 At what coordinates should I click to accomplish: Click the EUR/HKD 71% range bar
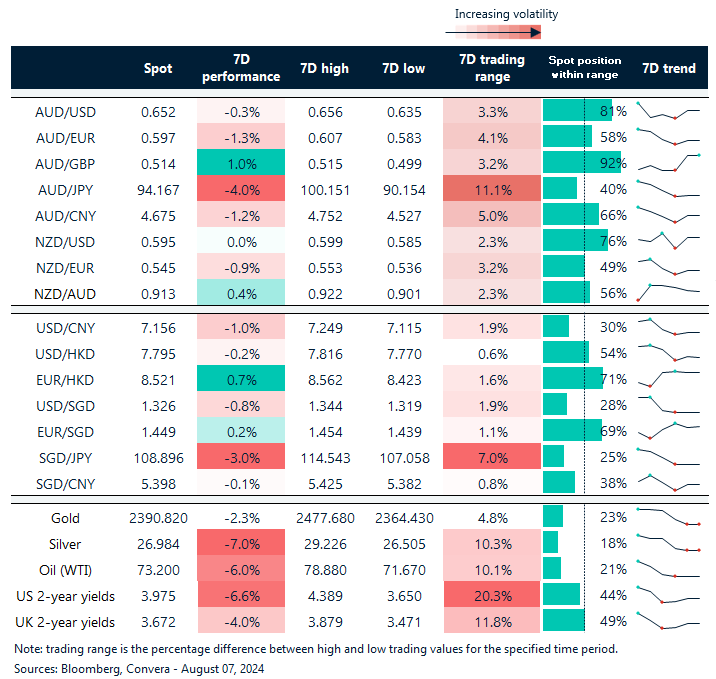[x=573, y=378]
